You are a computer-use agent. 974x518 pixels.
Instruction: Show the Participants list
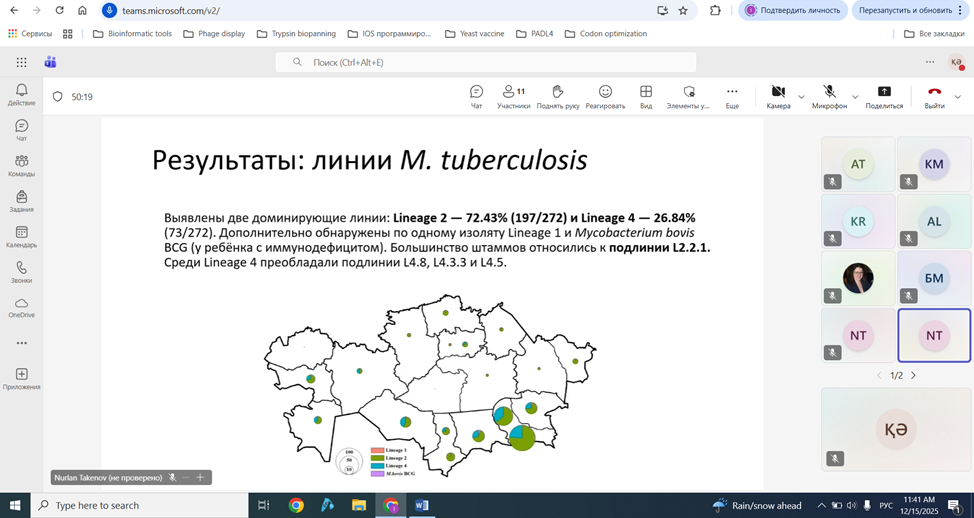[514, 96]
